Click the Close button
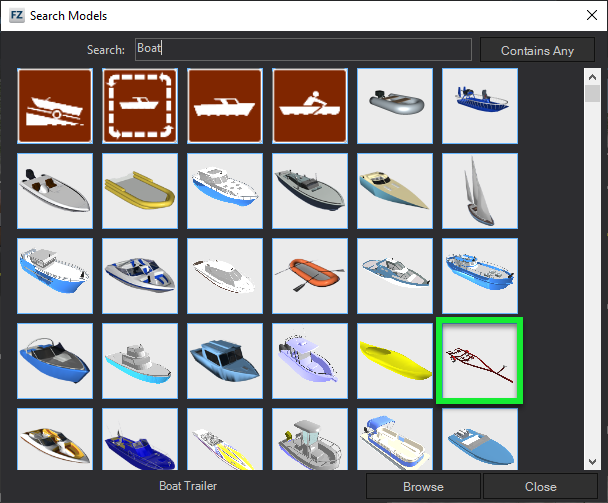This screenshot has width=608, height=503. point(541,486)
